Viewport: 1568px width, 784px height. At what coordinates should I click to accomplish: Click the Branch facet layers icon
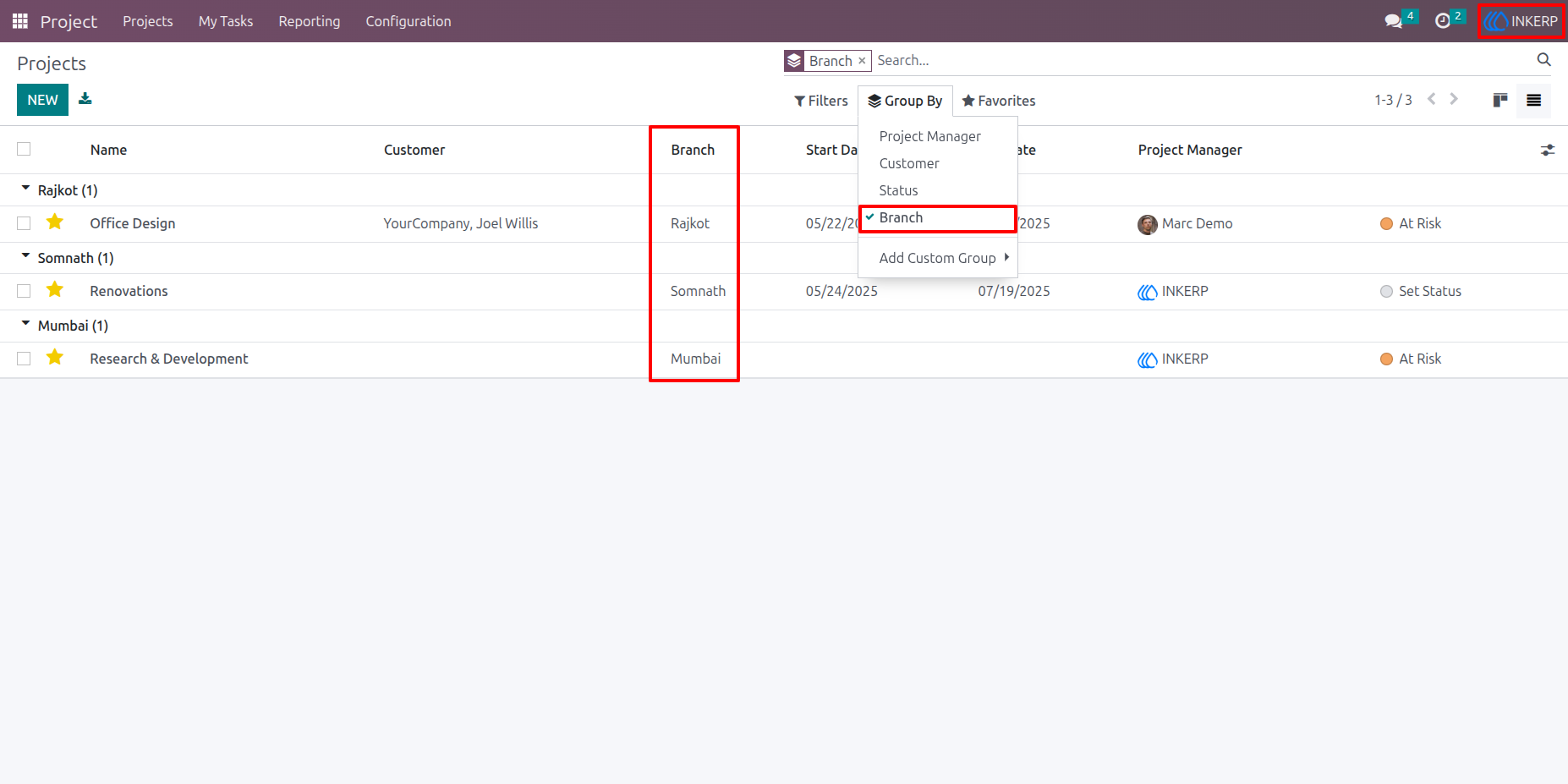click(x=794, y=61)
